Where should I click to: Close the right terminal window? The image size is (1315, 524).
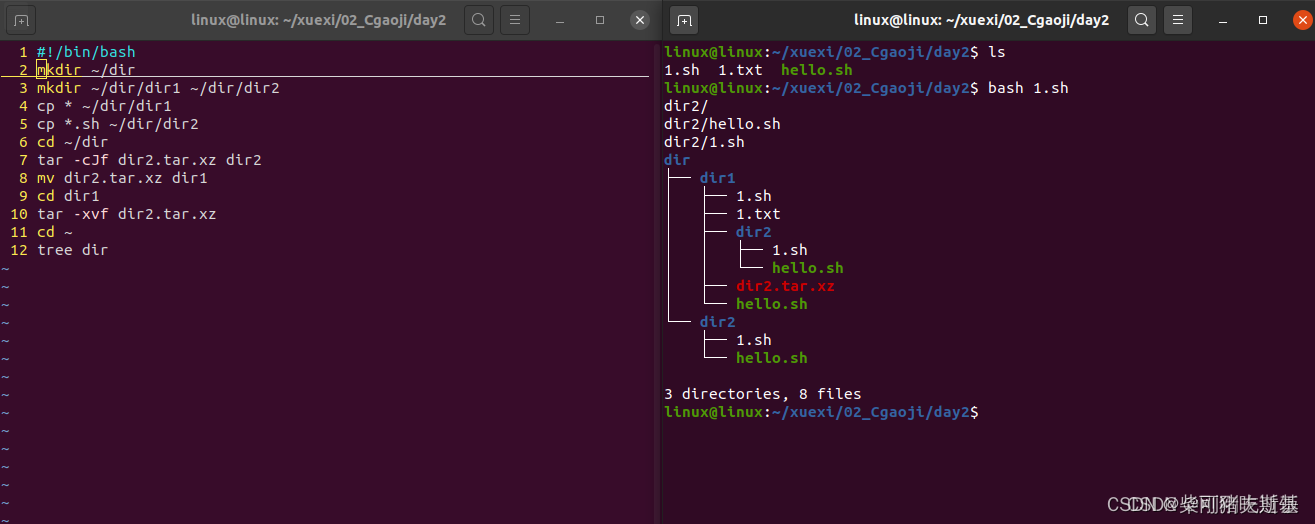(1303, 20)
